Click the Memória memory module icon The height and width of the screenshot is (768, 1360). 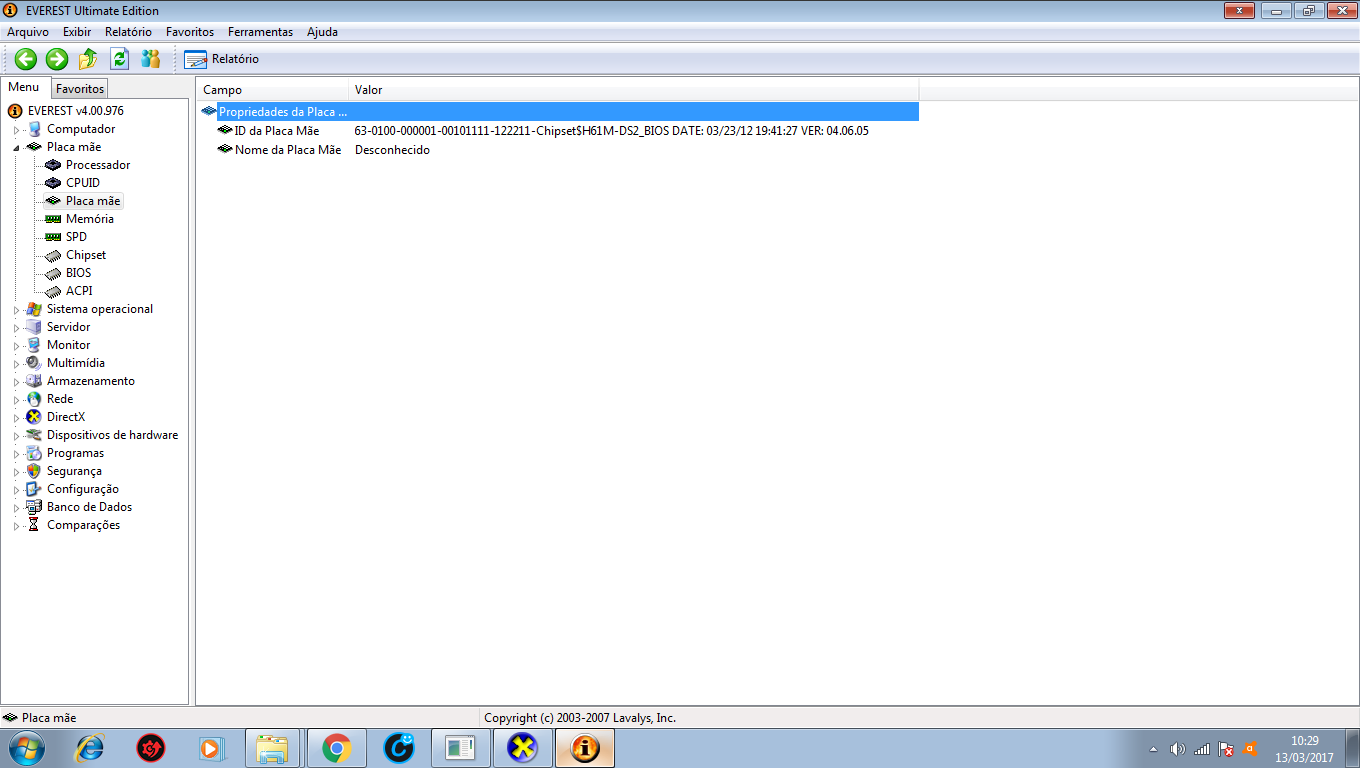[54, 219]
